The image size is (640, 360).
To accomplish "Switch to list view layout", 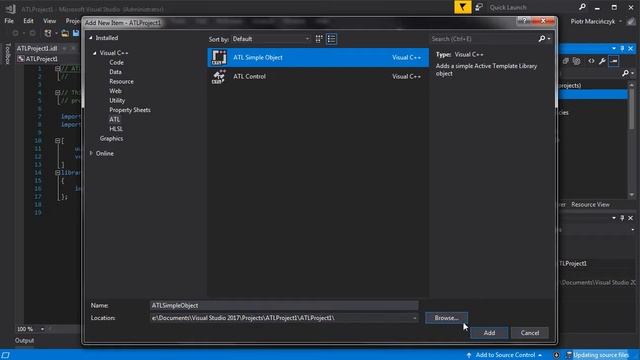I will click(x=331, y=39).
